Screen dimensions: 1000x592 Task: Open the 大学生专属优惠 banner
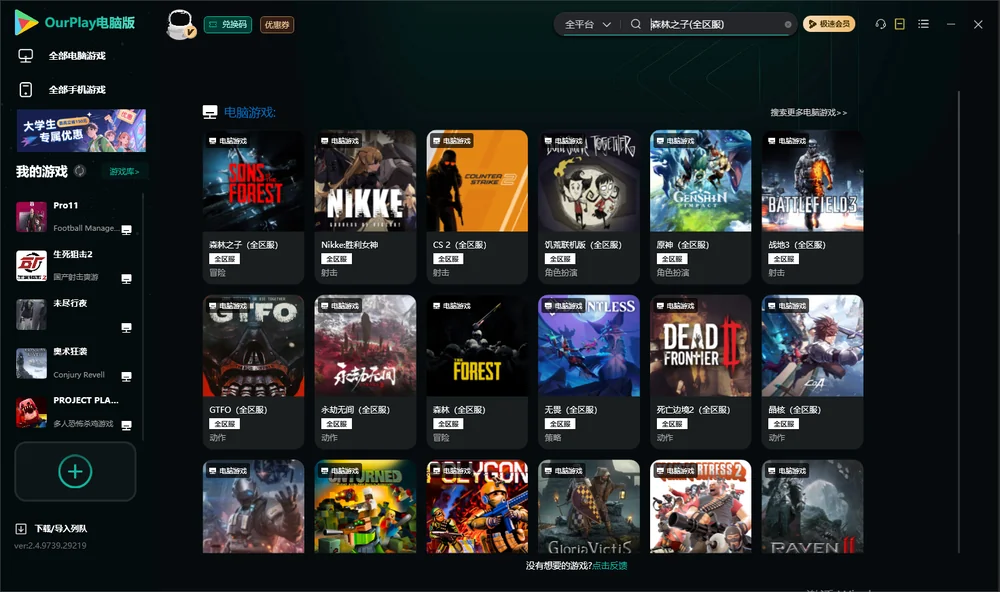(81, 130)
